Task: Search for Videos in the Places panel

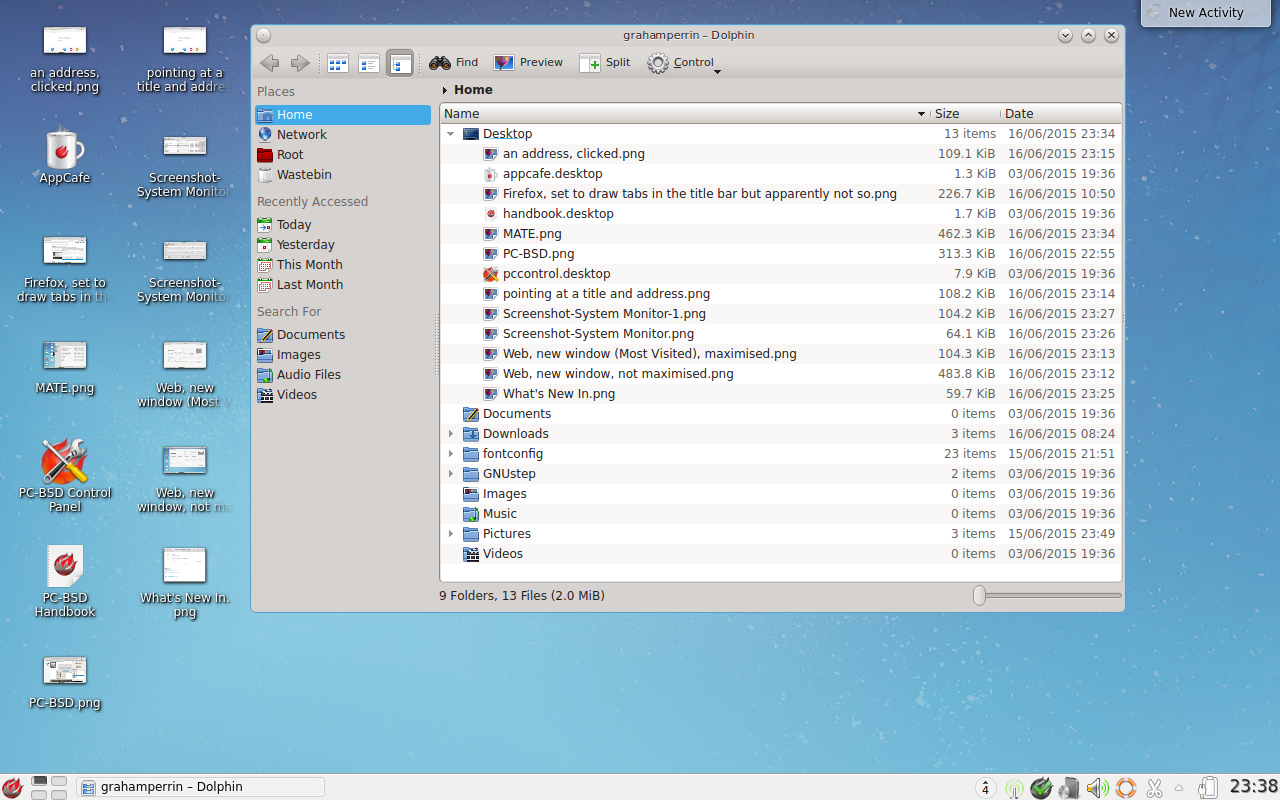Action: [x=343, y=395]
